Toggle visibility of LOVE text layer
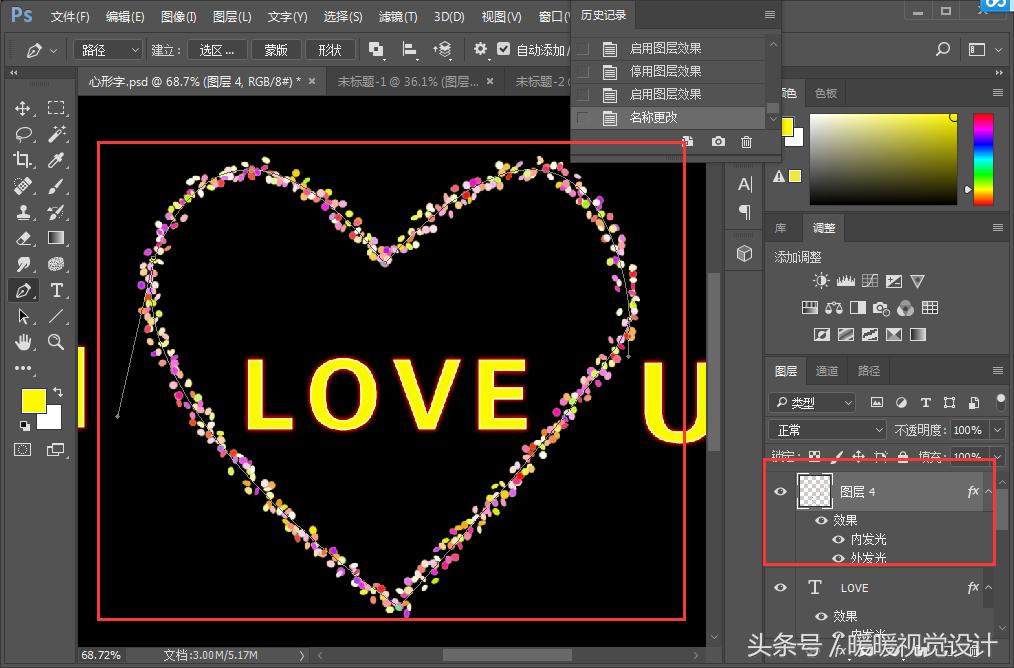 point(781,588)
